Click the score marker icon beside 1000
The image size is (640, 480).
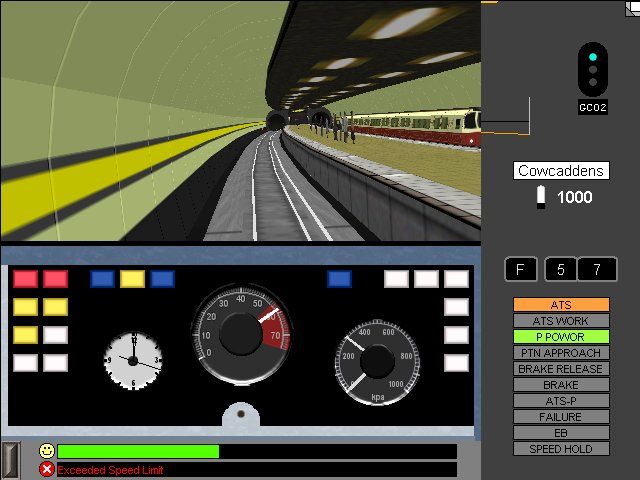pyautogui.click(x=541, y=197)
